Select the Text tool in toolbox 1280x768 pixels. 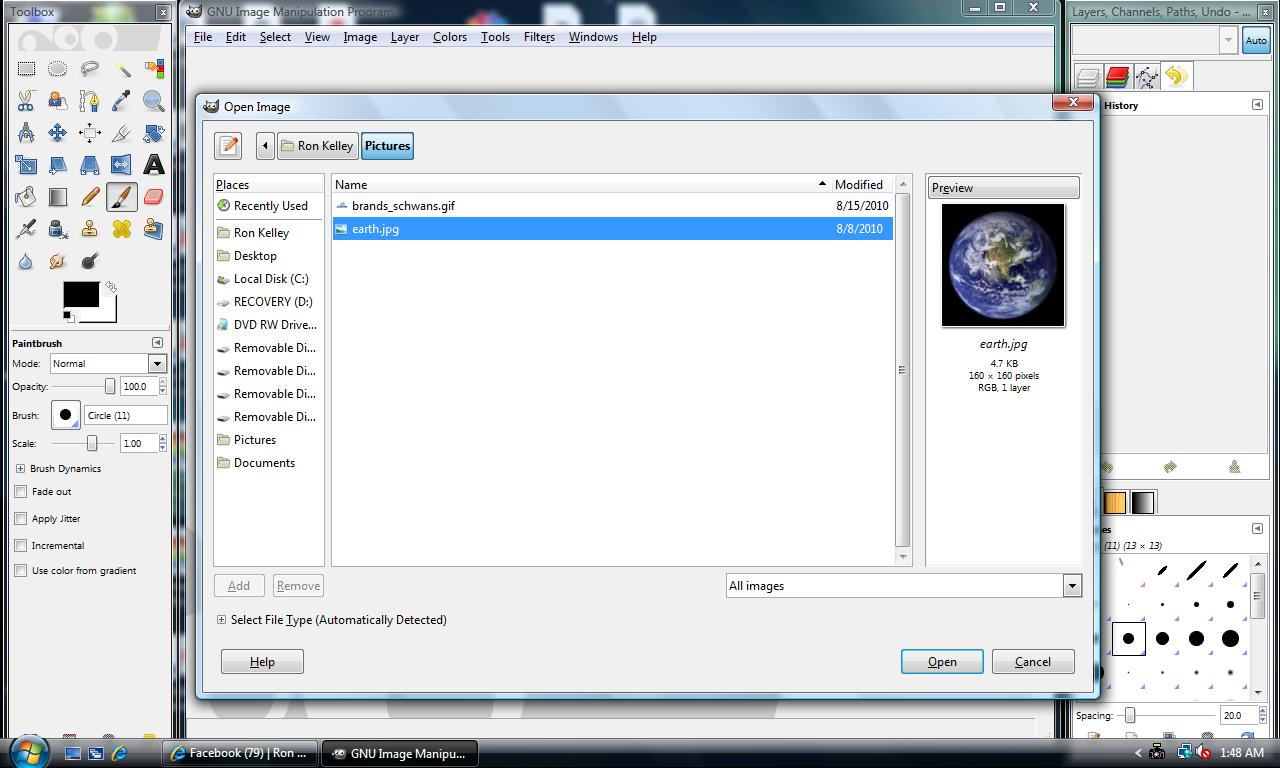click(153, 165)
